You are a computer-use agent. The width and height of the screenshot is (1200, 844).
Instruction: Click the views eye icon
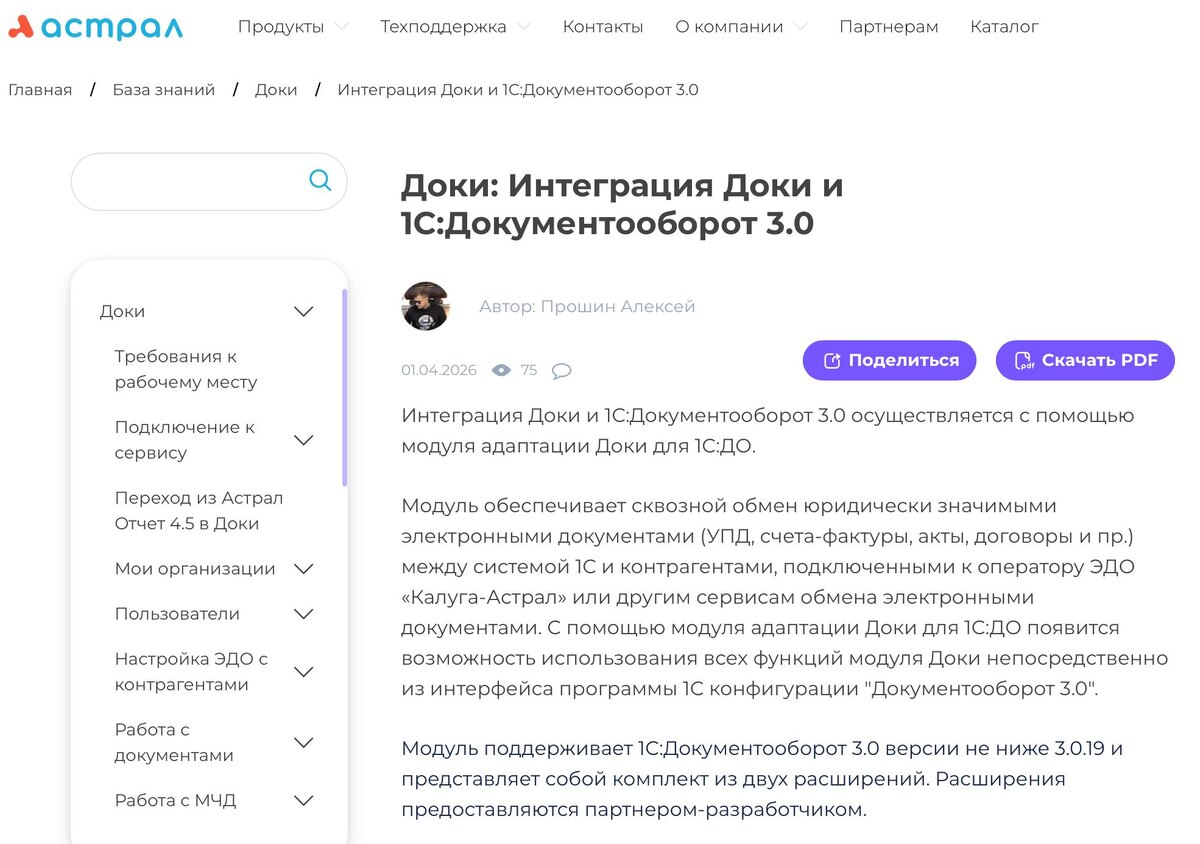pyautogui.click(x=502, y=370)
